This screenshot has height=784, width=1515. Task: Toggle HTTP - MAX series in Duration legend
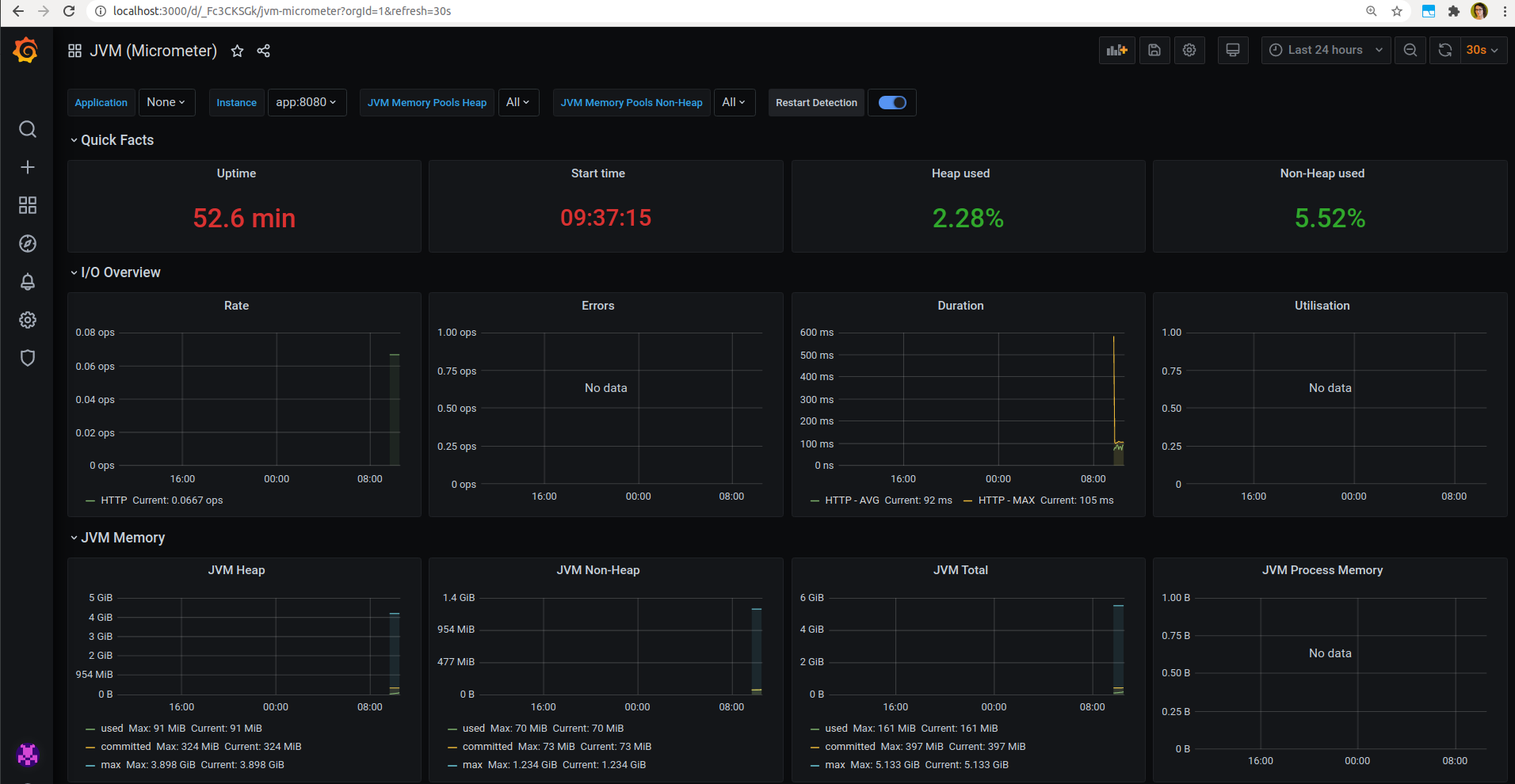[1006, 500]
